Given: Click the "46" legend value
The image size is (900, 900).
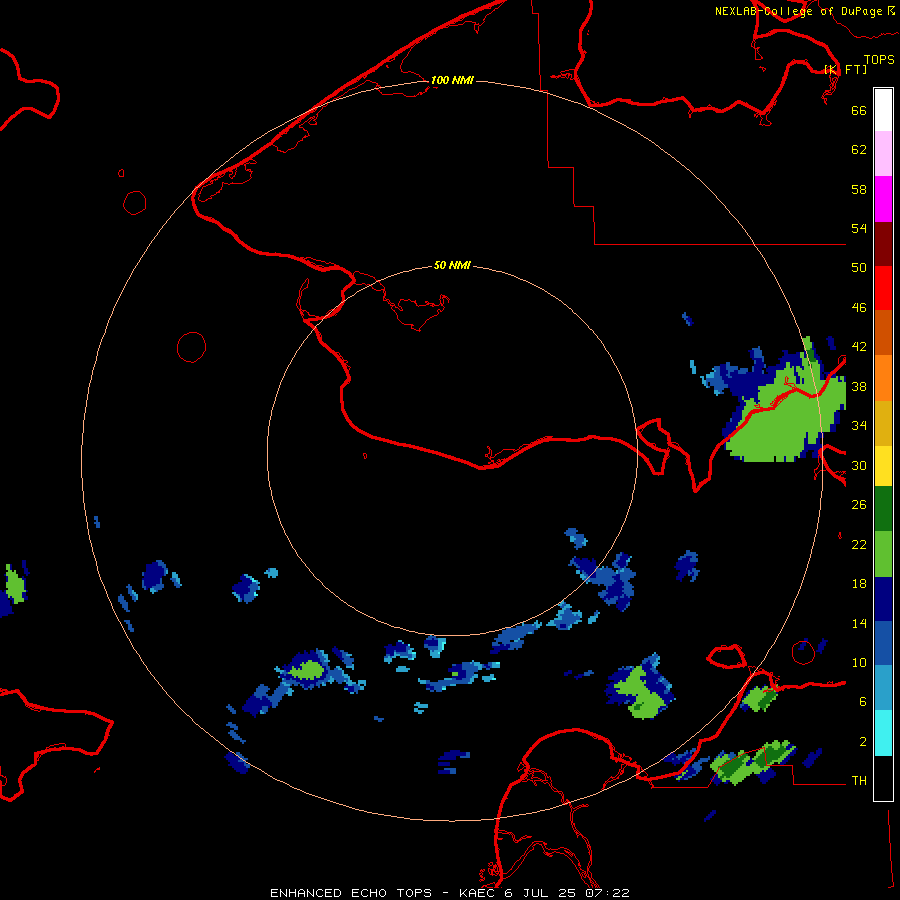Looking at the screenshot, I should (859, 308).
